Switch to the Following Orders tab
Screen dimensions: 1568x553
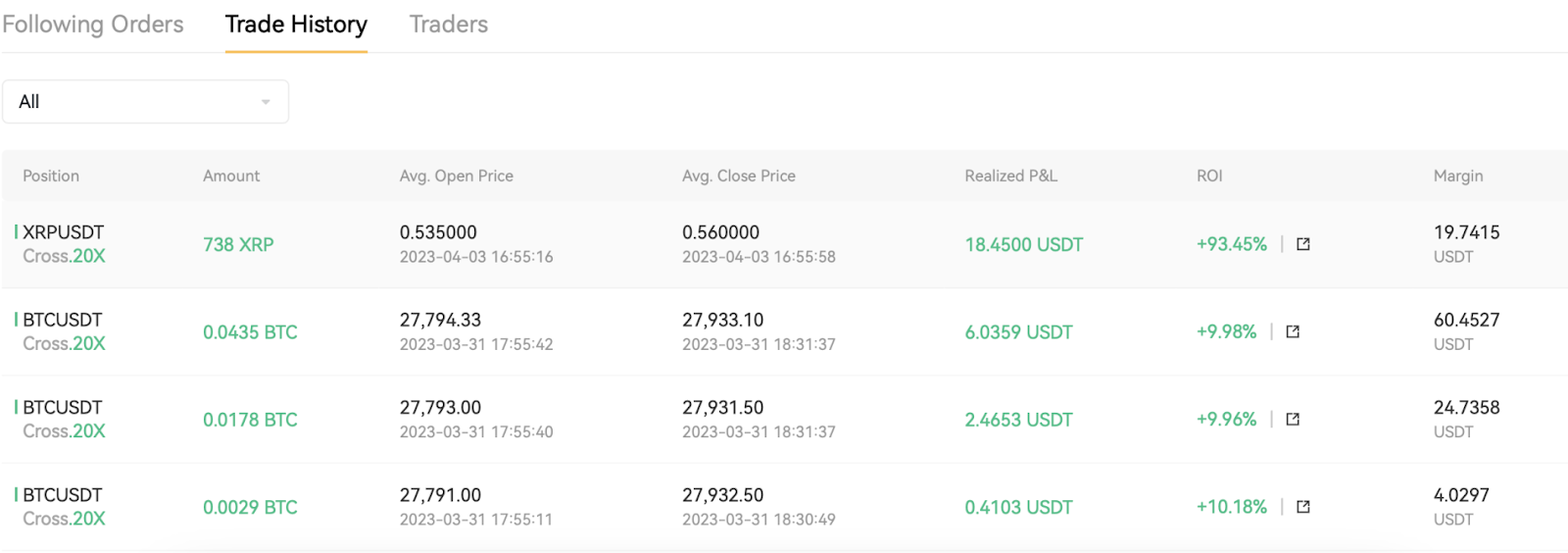[x=93, y=25]
